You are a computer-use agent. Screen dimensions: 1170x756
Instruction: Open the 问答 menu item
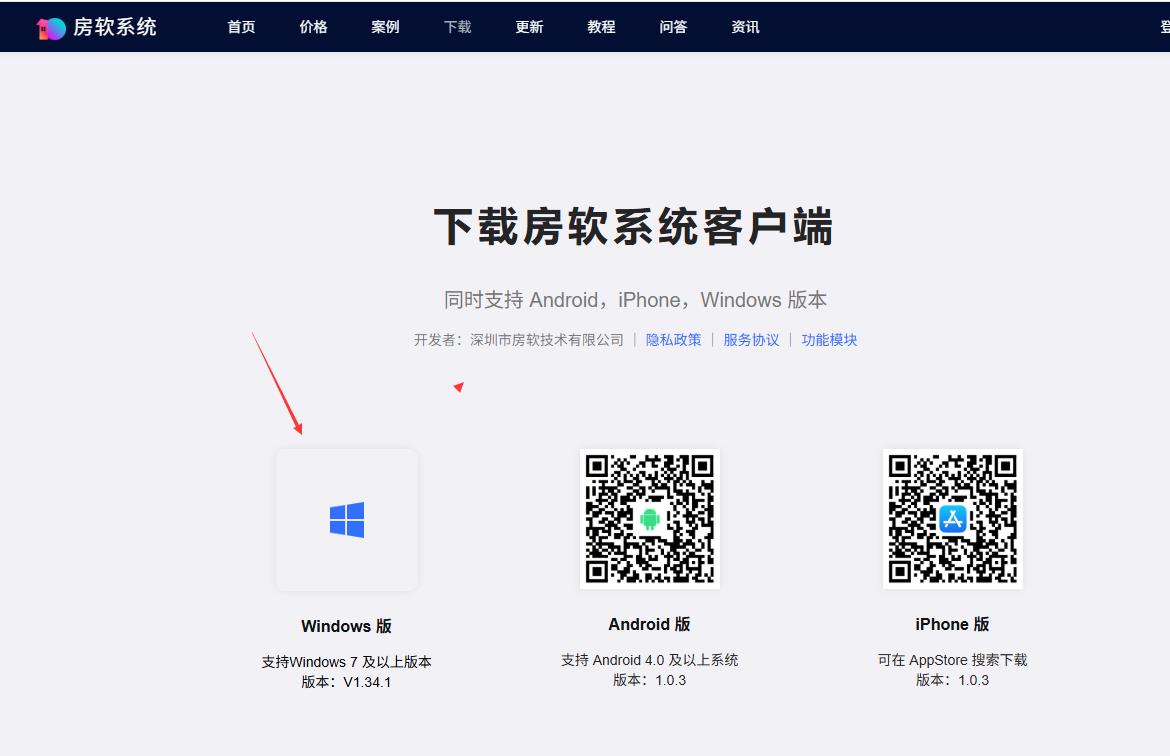click(673, 27)
